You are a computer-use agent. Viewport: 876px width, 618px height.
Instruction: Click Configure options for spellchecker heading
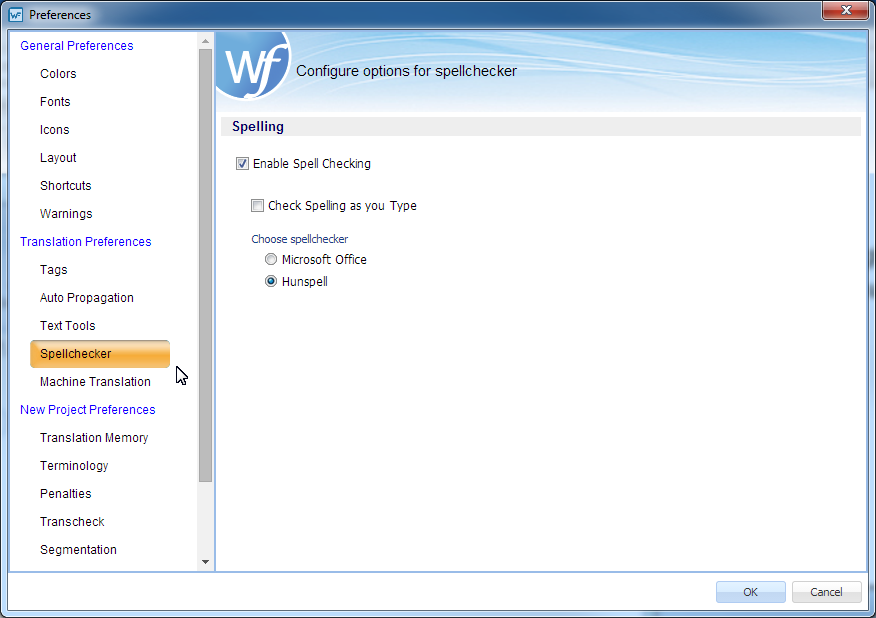406,71
